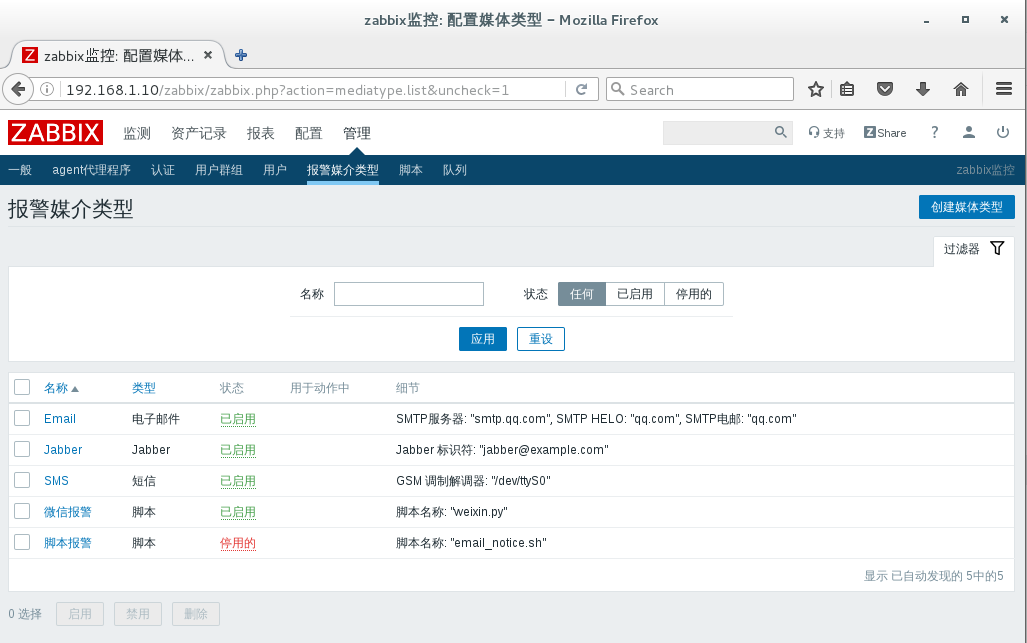The image size is (1027, 643).
Task: Open the SMS media type link
Action: pos(56,481)
